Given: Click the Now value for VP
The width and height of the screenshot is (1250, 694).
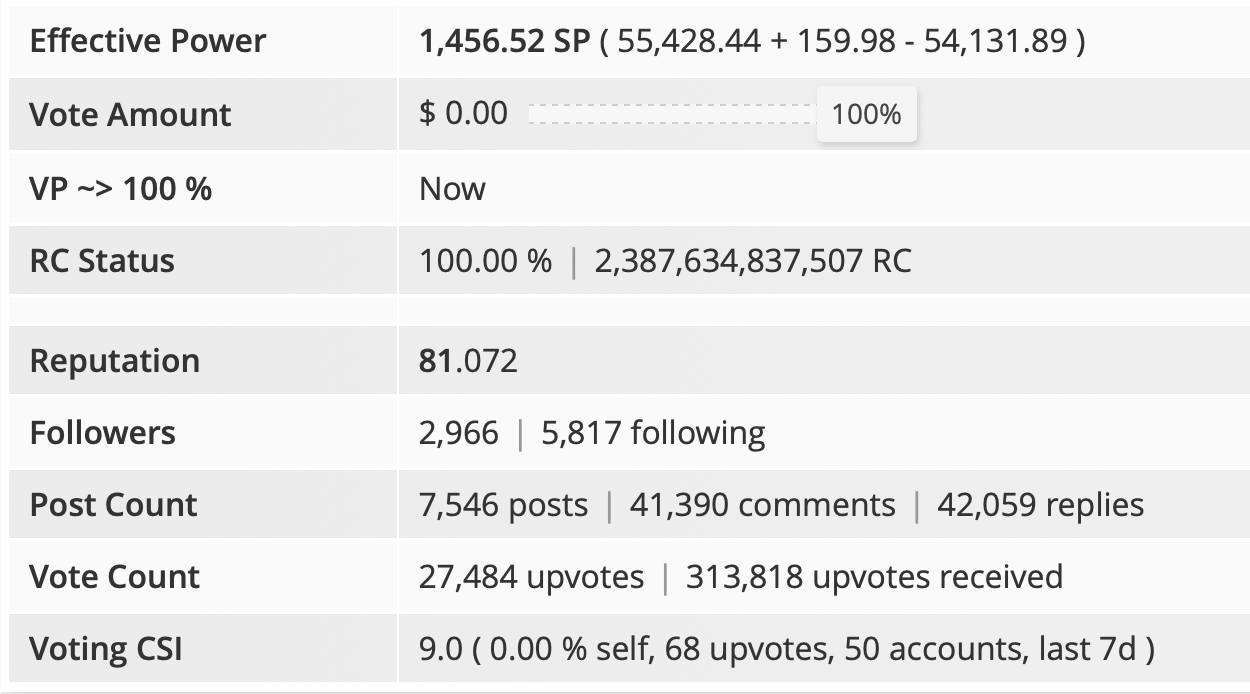Looking at the screenshot, I should 452,188.
